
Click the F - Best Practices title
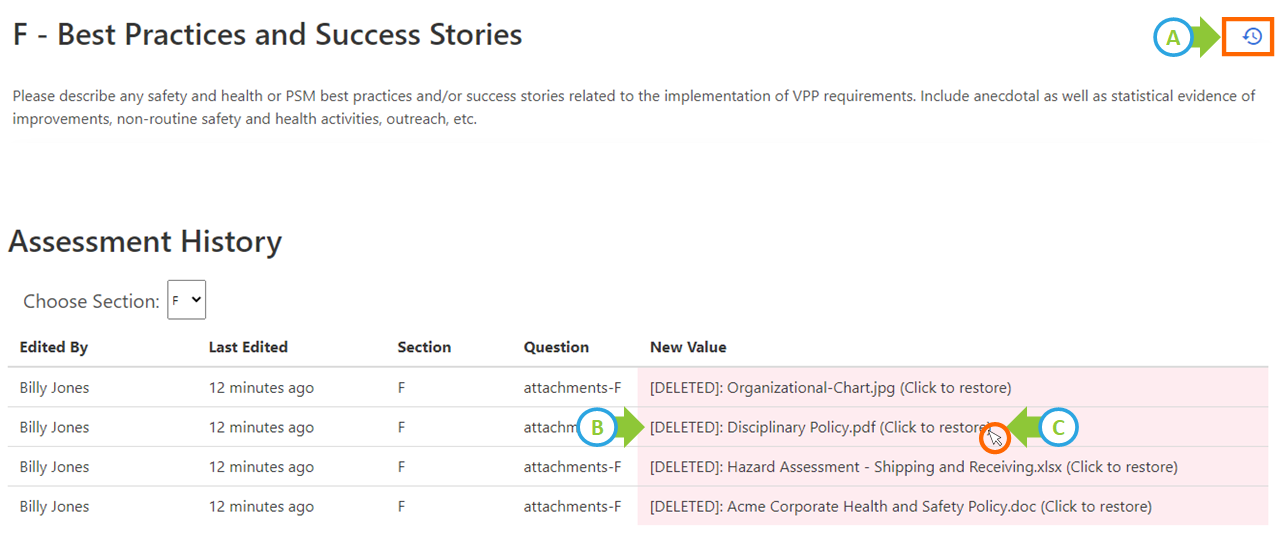(267, 35)
